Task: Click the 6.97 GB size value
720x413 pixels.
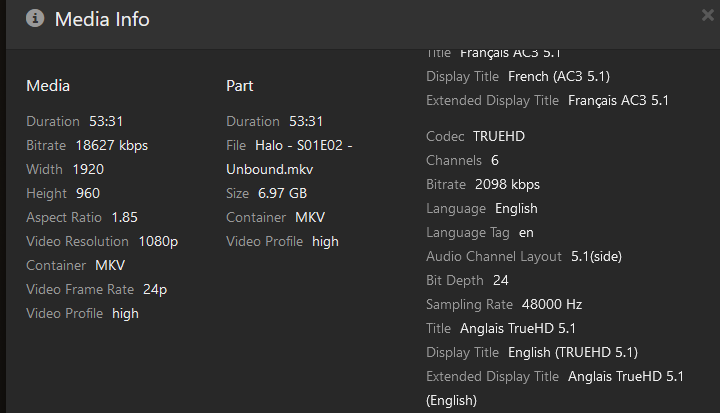Action: point(282,193)
